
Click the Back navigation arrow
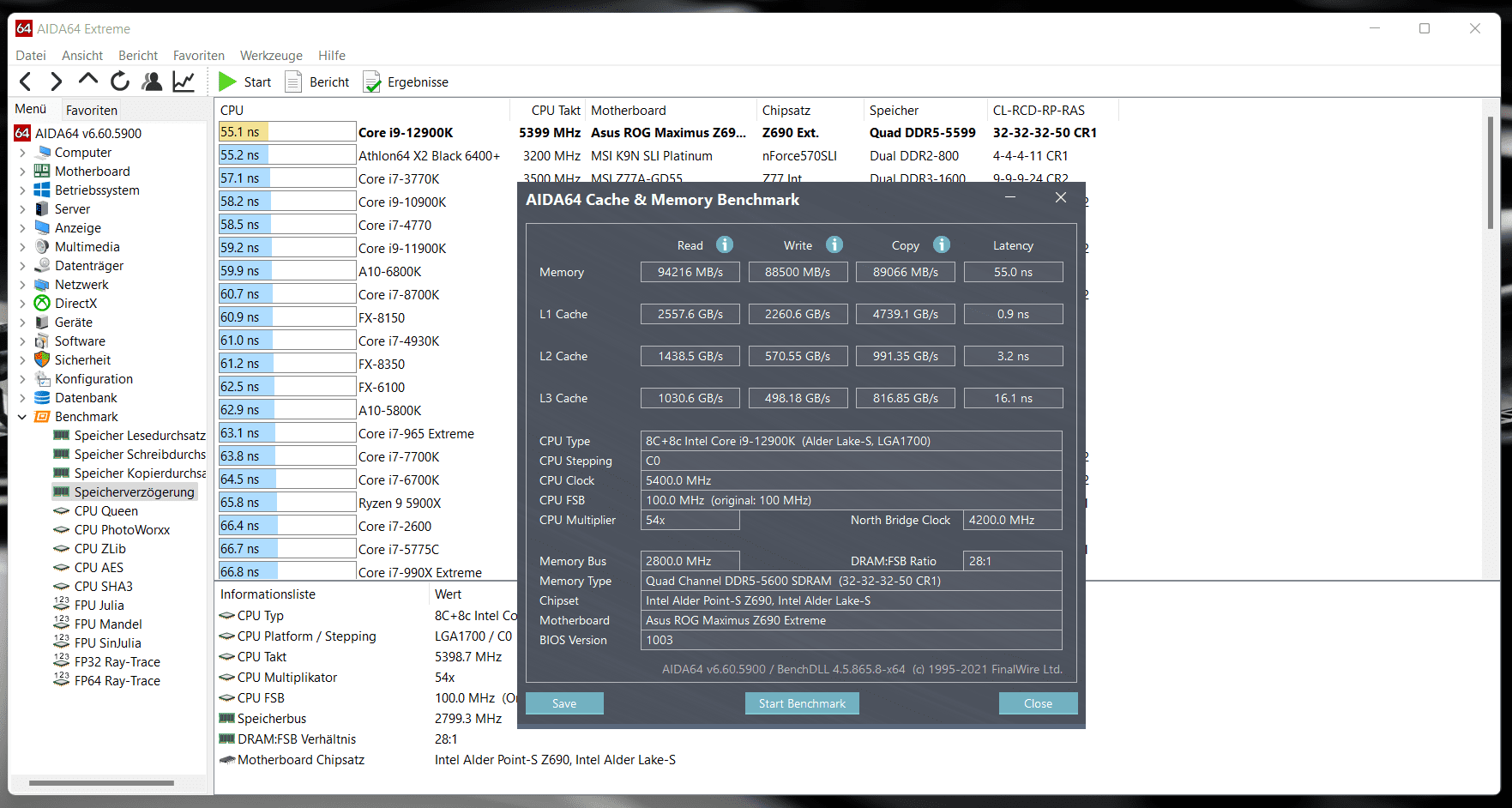click(26, 81)
